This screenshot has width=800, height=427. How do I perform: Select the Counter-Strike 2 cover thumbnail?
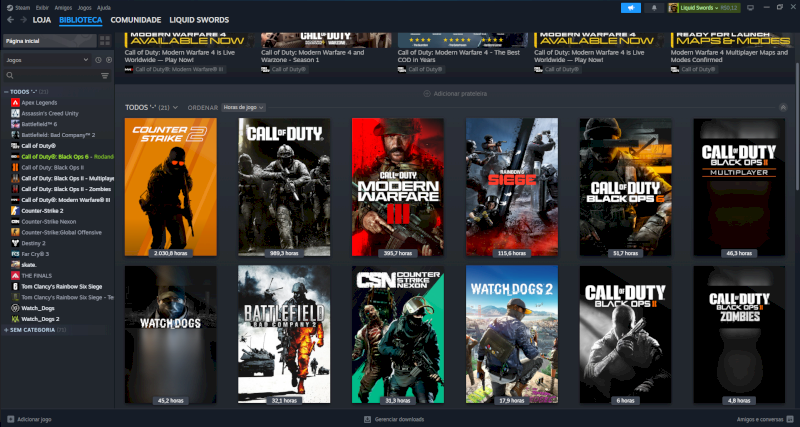[170, 187]
